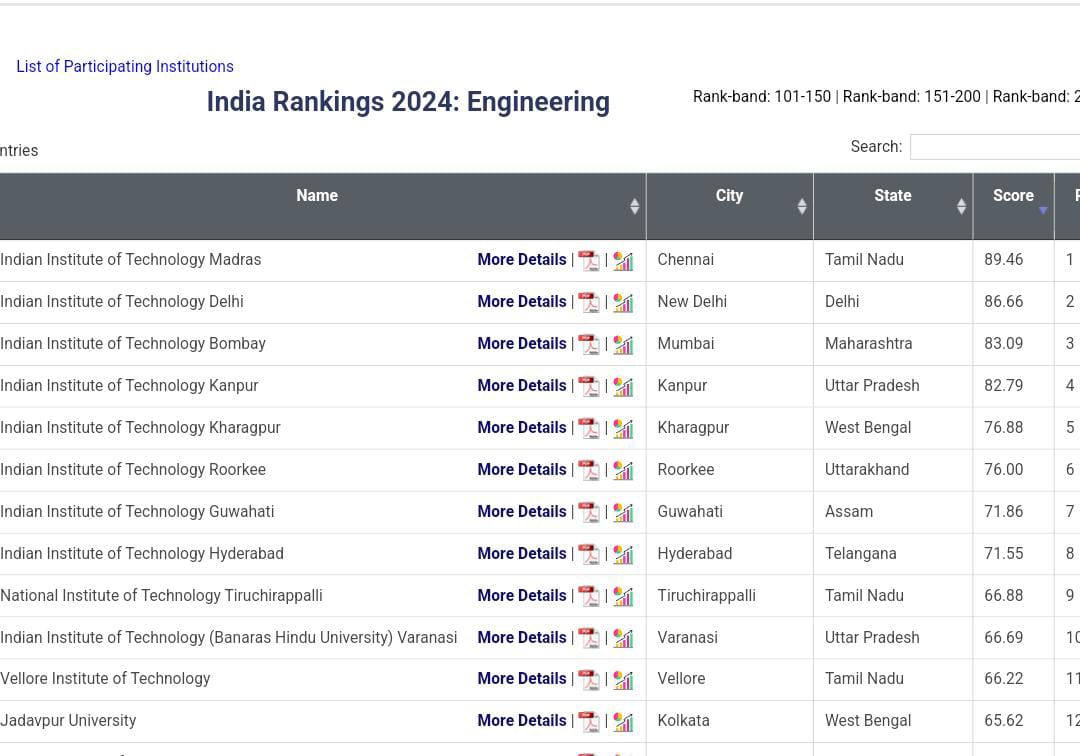Select the score value 82.79
Viewport: 1080px width, 756px height.
point(1004,386)
